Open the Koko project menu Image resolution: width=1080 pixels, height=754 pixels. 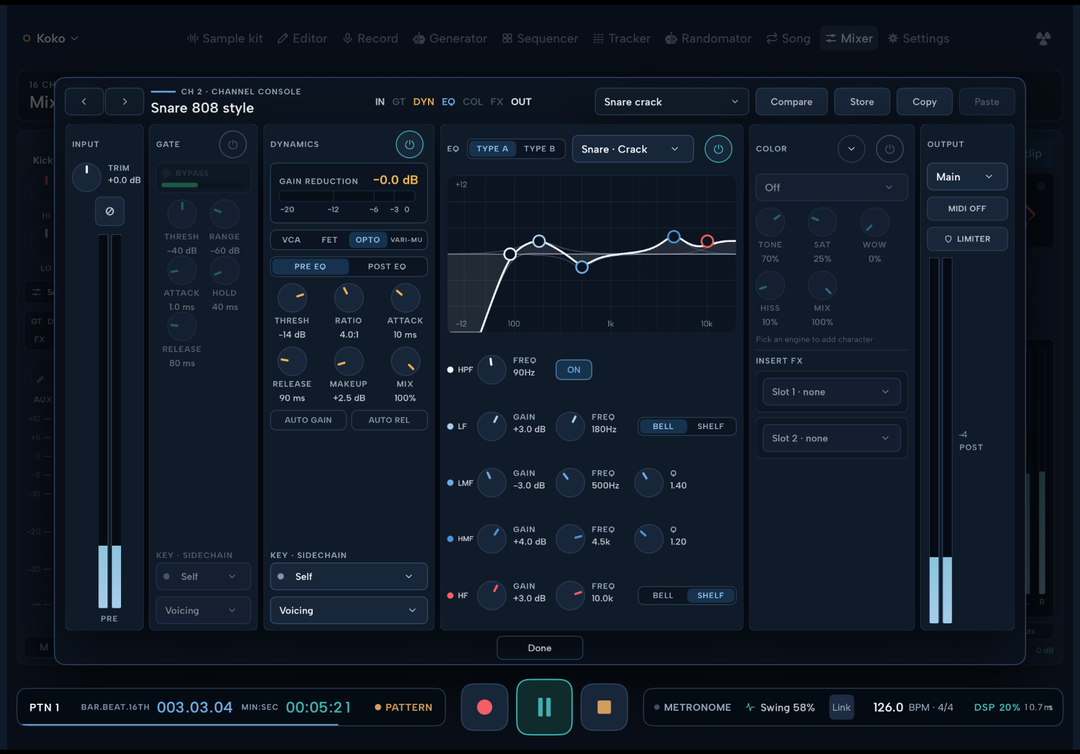point(51,39)
